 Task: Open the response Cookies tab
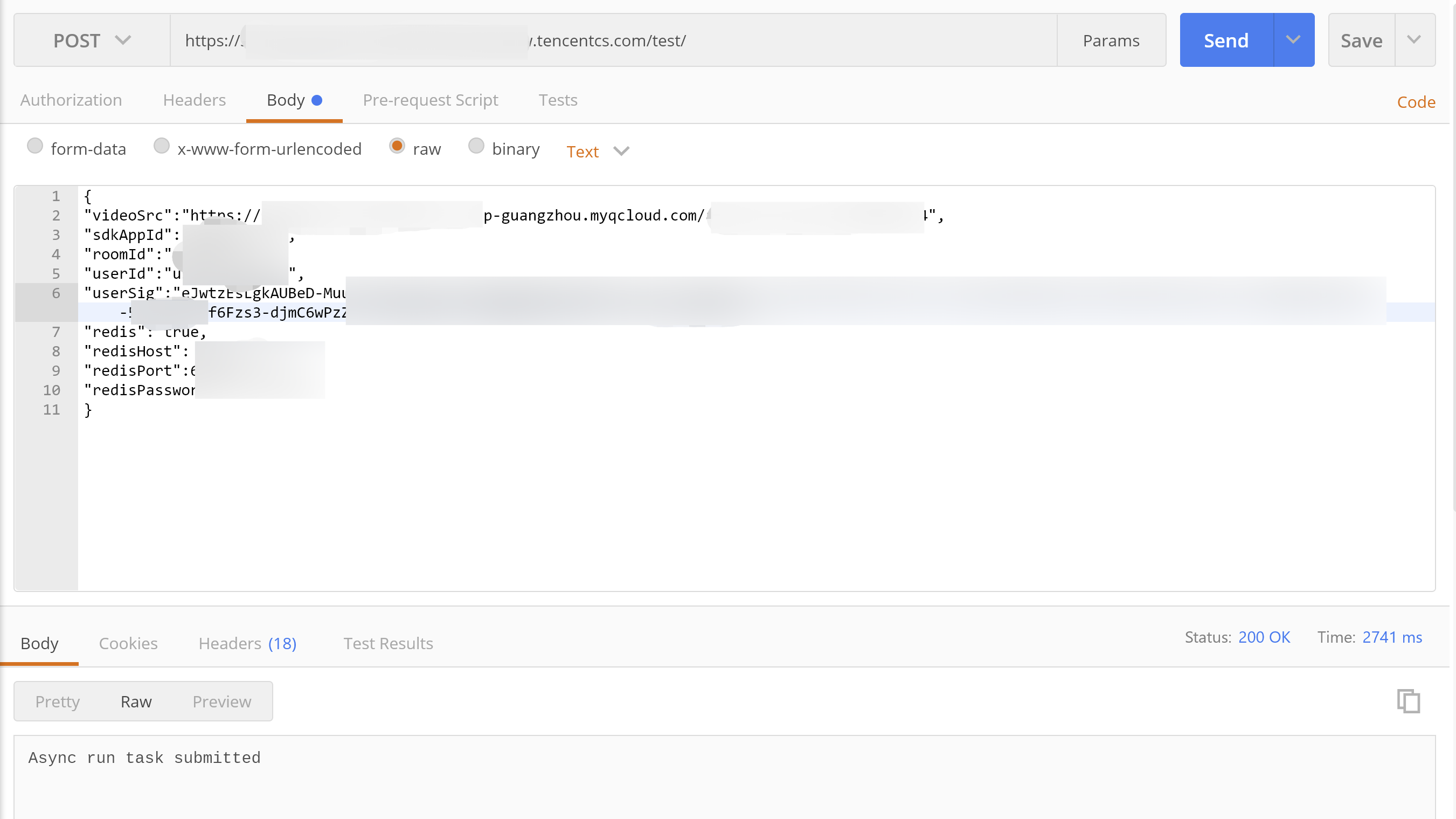[128, 644]
